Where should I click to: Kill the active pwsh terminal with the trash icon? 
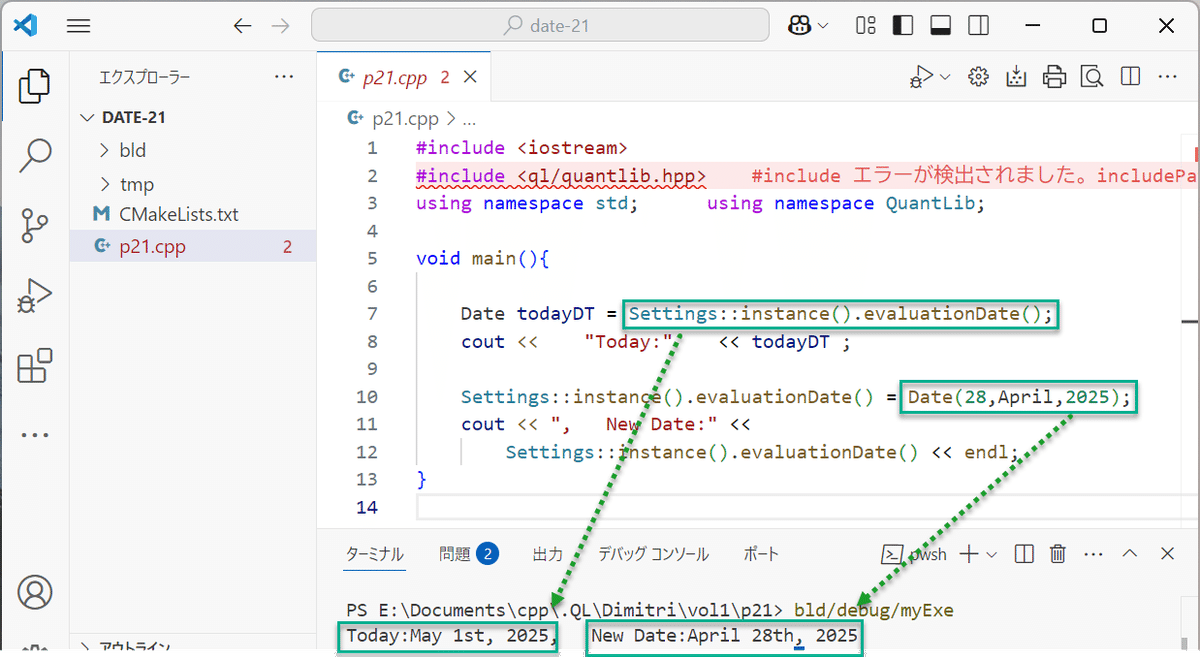coord(1058,553)
